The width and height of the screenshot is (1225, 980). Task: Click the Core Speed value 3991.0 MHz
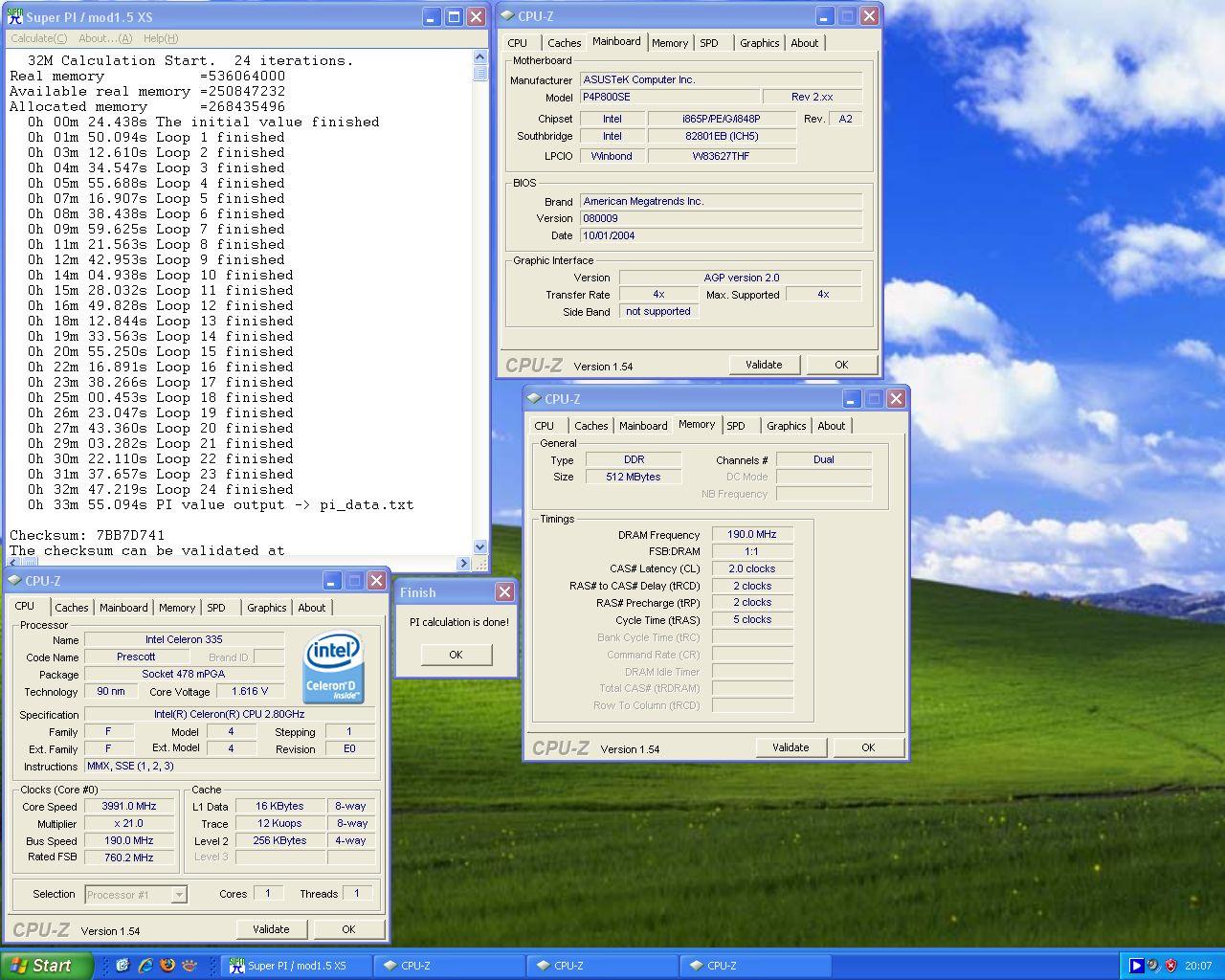click(129, 806)
